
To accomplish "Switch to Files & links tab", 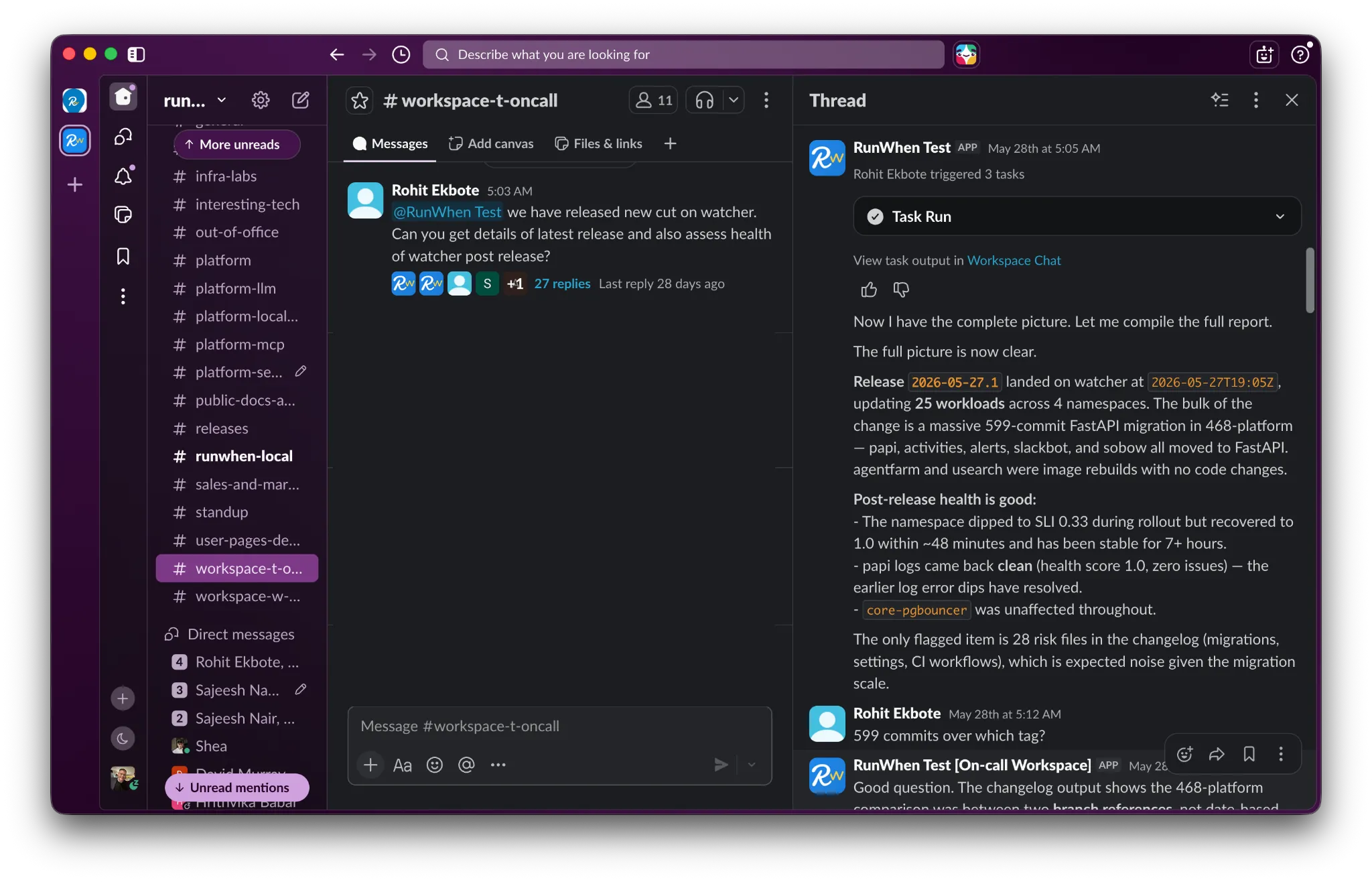I will point(599,143).
